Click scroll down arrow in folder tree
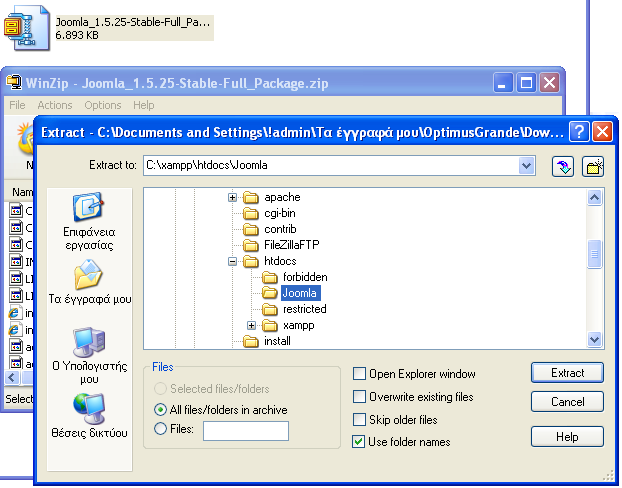This screenshot has height=488, width=622. click(x=594, y=340)
